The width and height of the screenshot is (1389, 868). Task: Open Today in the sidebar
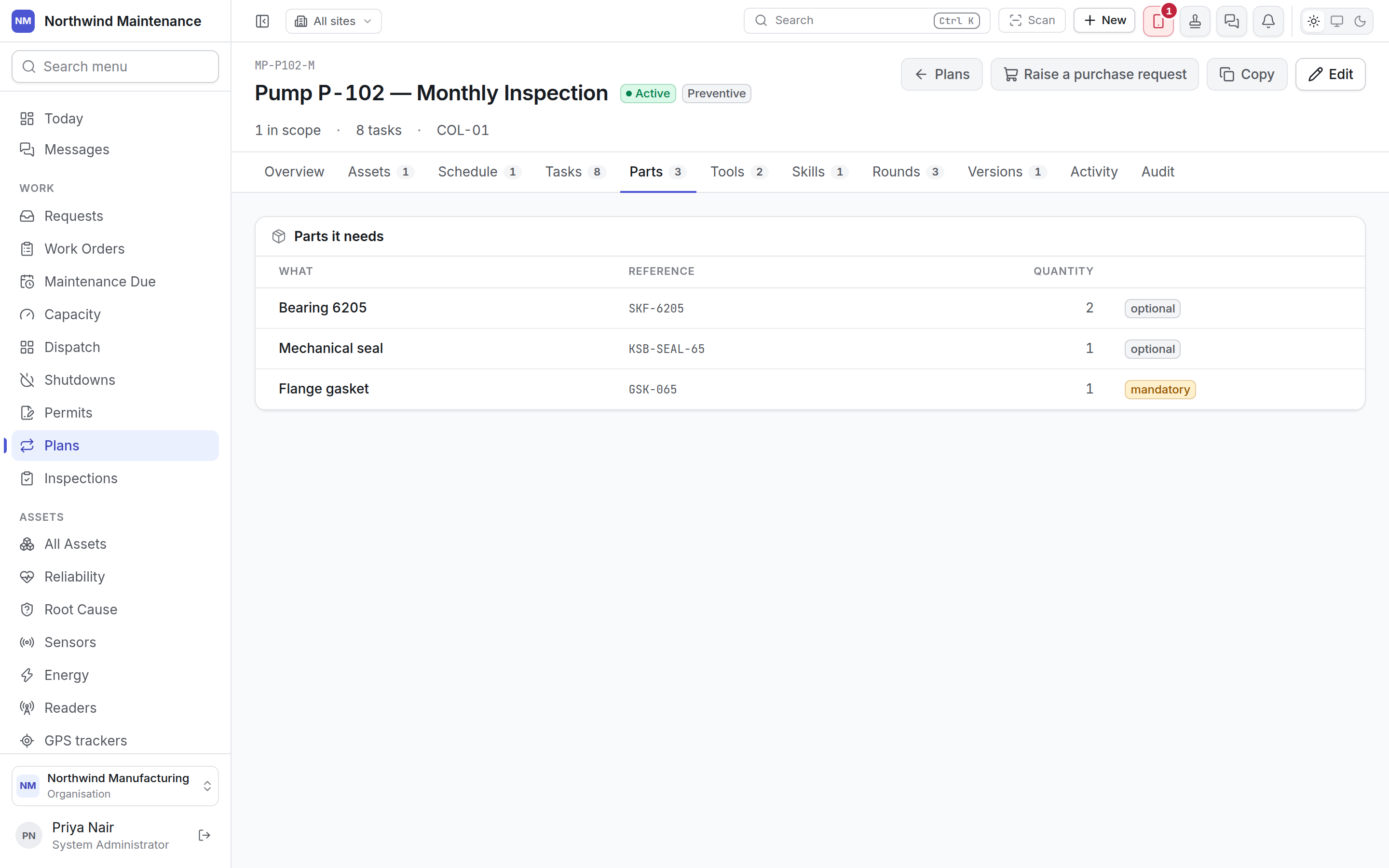coord(115,118)
